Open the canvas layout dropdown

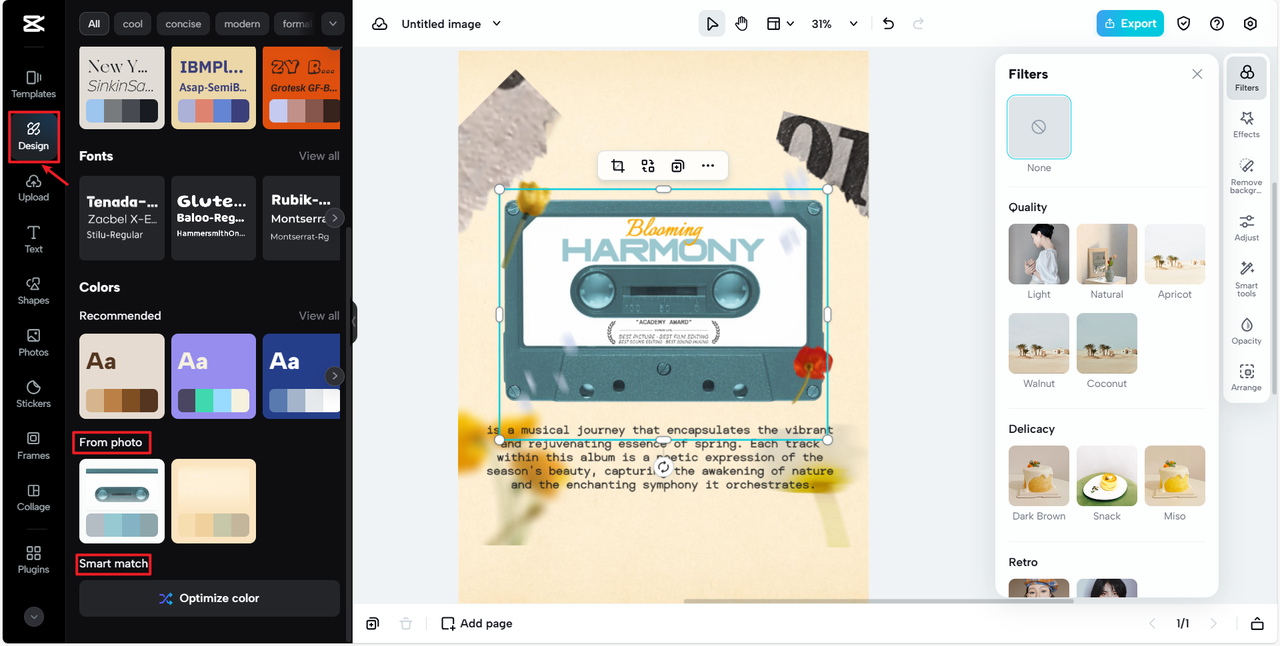pos(780,24)
